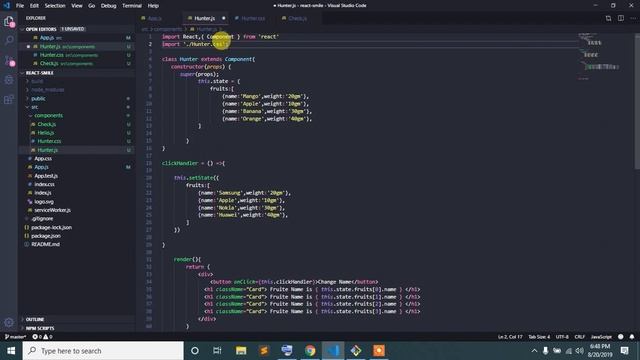Open App.css in file tree
Screen dimensions: 640x360
click(x=43, y=158)
